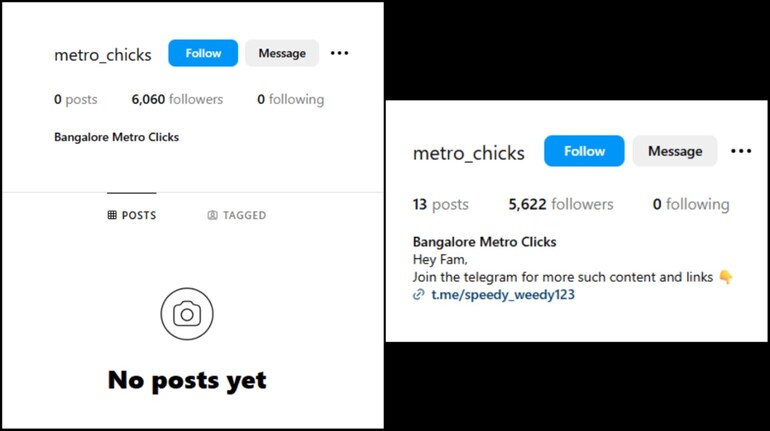Open 0 following list on right profile

click(691, 204)
